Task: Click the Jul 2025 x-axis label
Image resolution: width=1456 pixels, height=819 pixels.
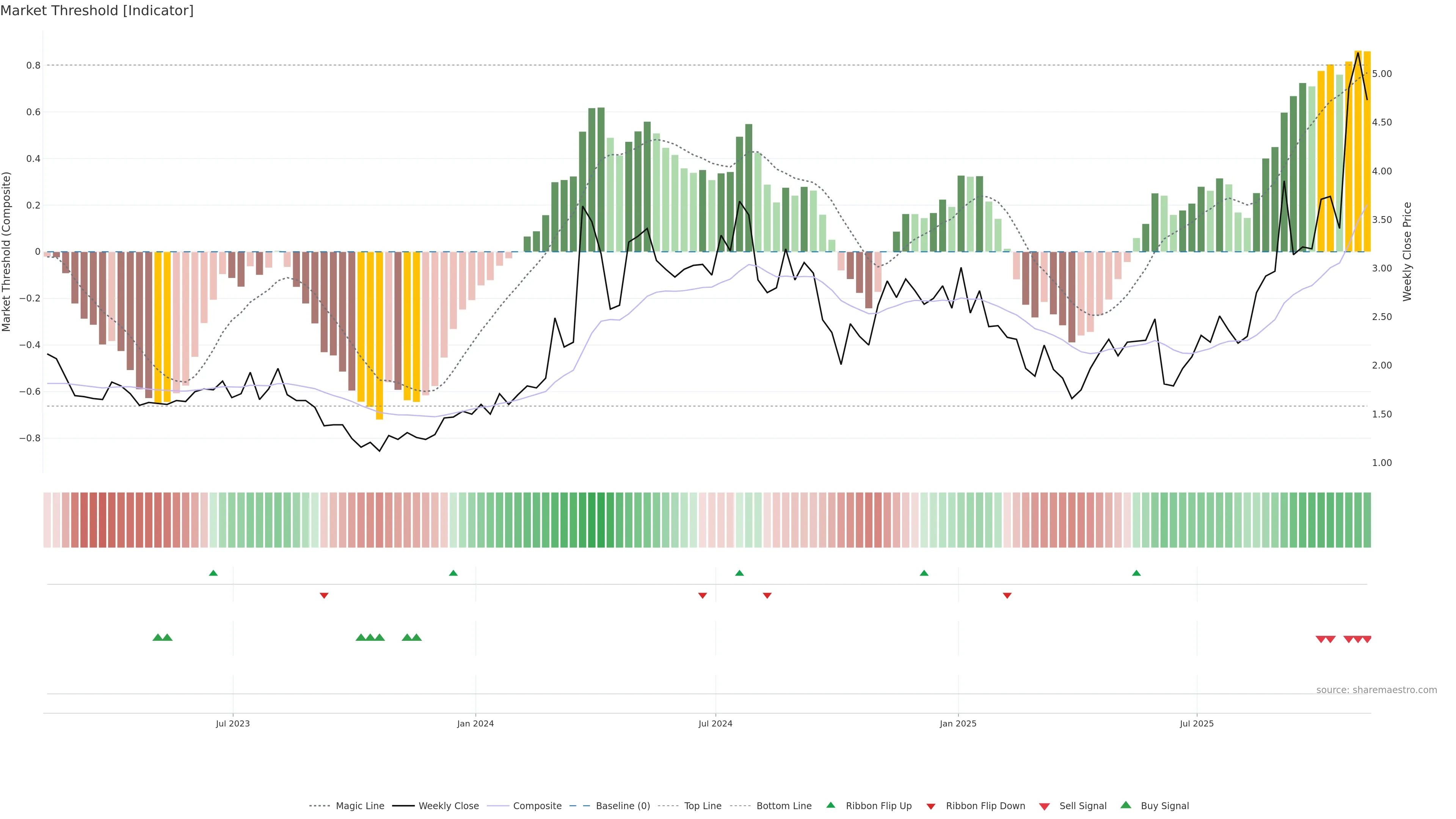Action: point(1197,723)
